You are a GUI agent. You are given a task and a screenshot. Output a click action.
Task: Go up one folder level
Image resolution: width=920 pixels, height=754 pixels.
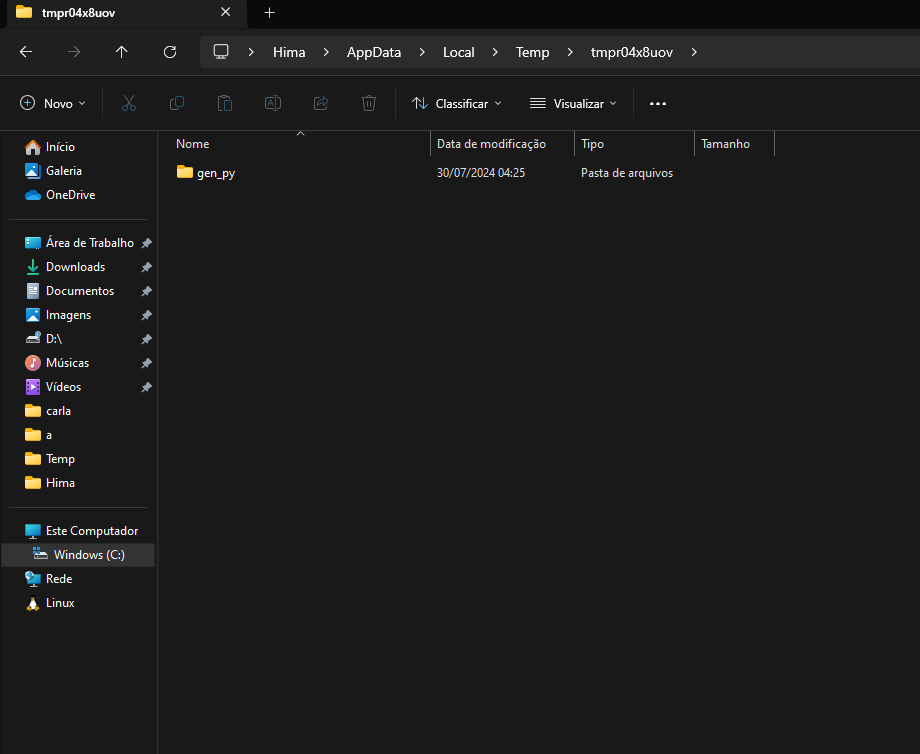121,52
